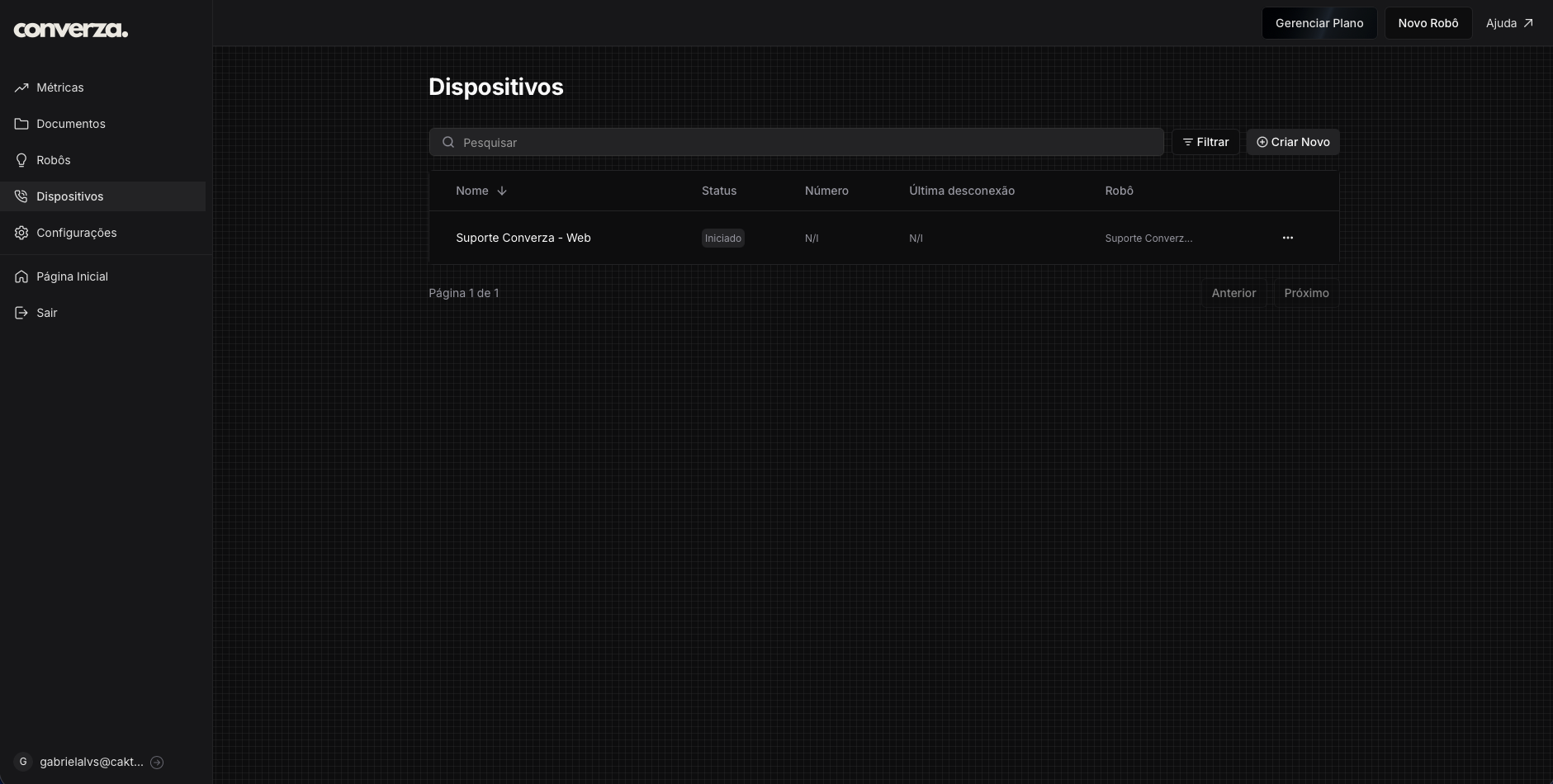Click the search magnifier icon

448,142
